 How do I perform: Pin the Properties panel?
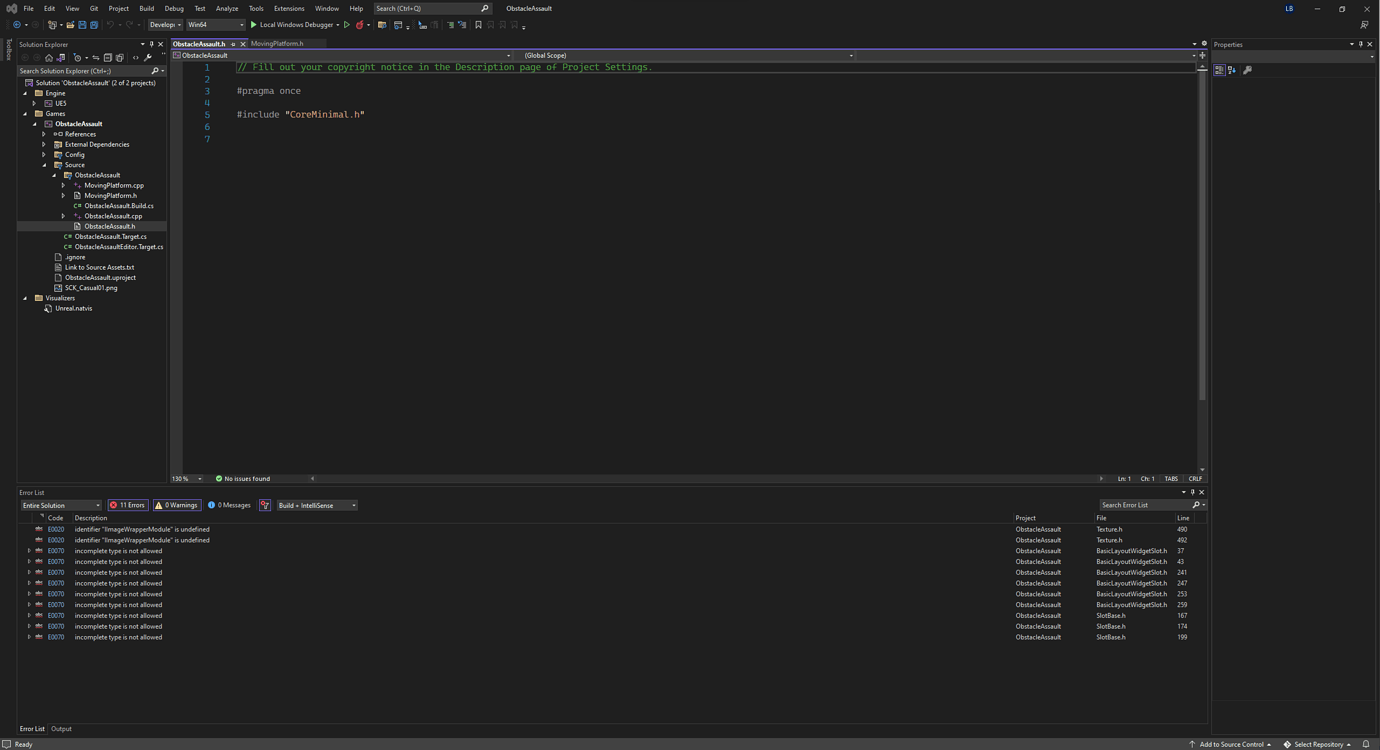point(1360,44)
